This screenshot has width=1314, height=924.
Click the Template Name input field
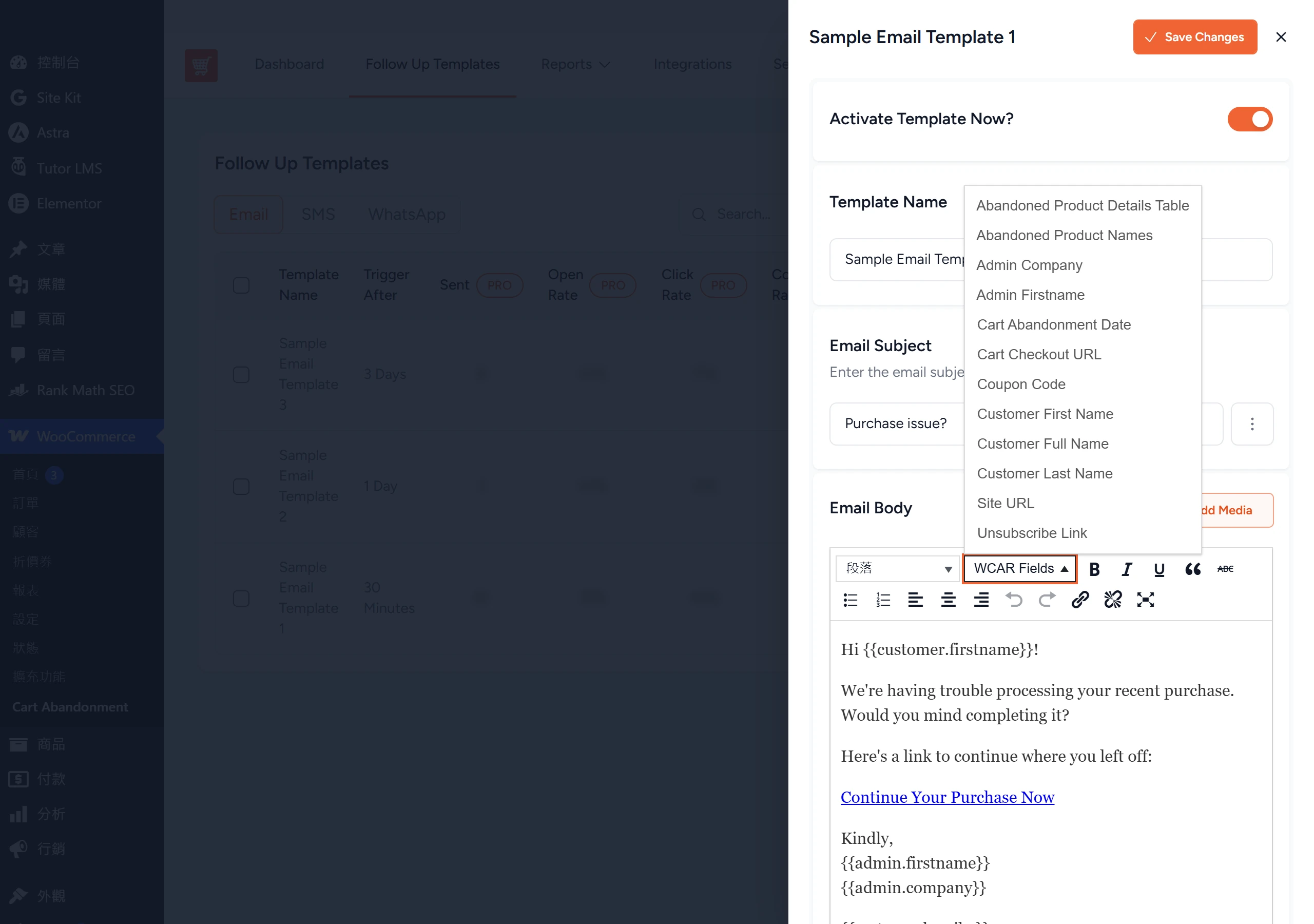tap(1051, 259)
